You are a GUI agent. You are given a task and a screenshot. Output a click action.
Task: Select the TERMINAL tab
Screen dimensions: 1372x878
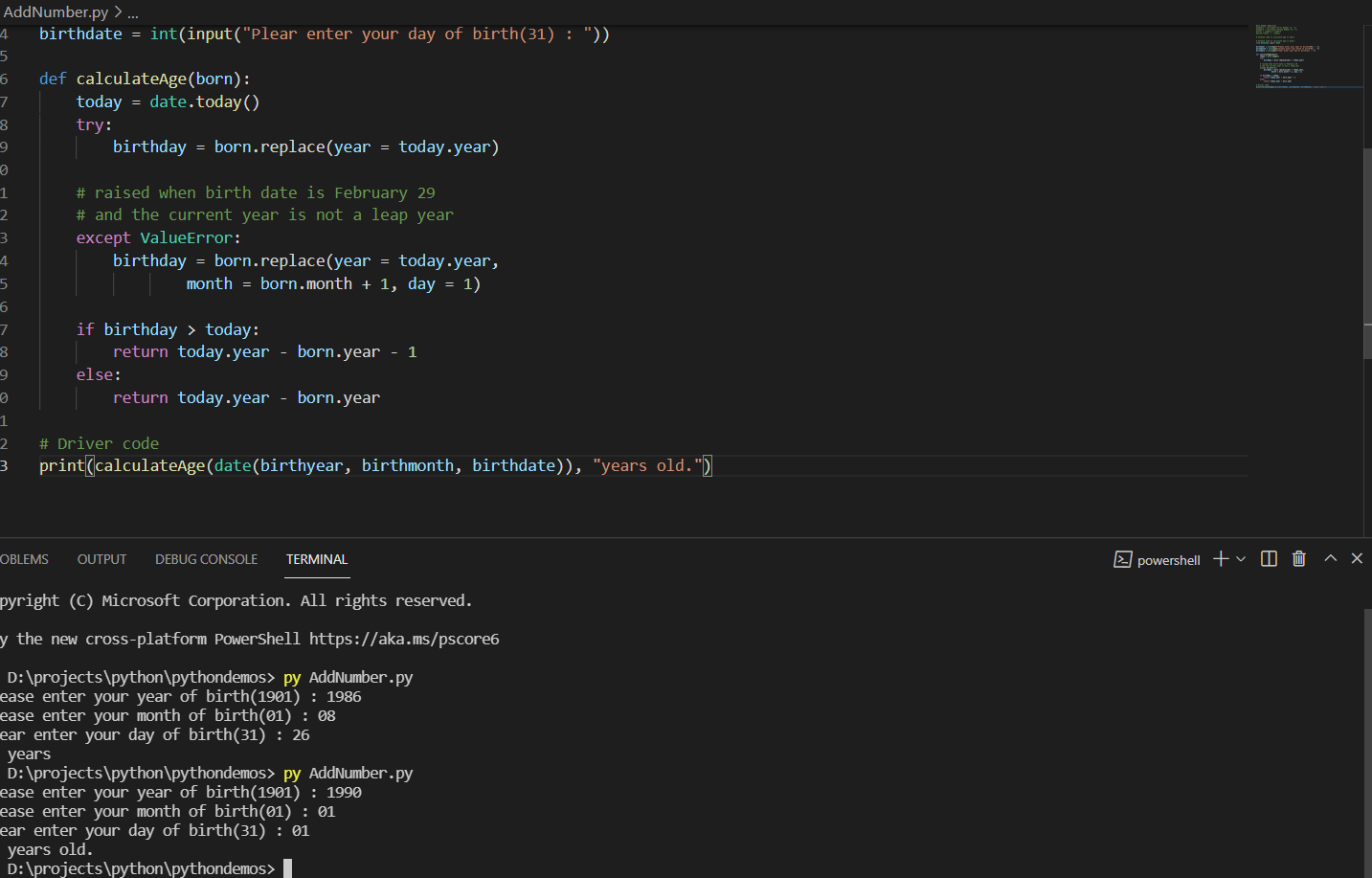tap(317, 559)
